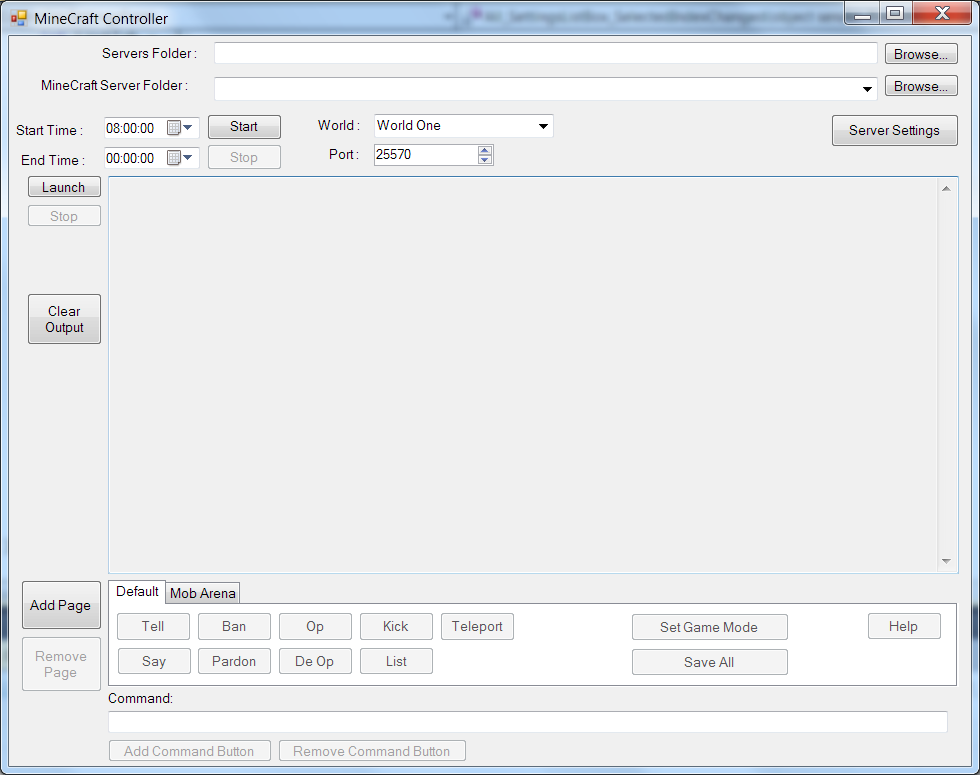Click the De Op command button
This screenshot has height=775, width=980.
tap(315, 661)
